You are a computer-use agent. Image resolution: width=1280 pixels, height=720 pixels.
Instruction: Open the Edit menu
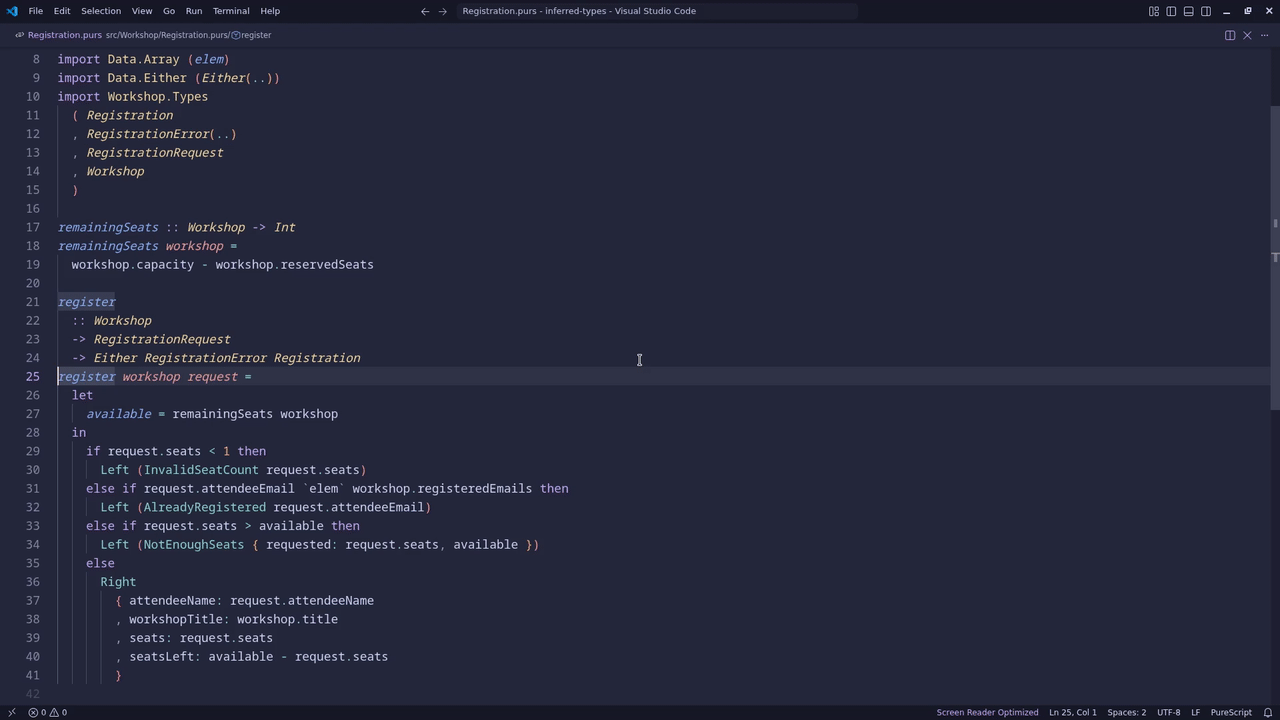(62, 11)
